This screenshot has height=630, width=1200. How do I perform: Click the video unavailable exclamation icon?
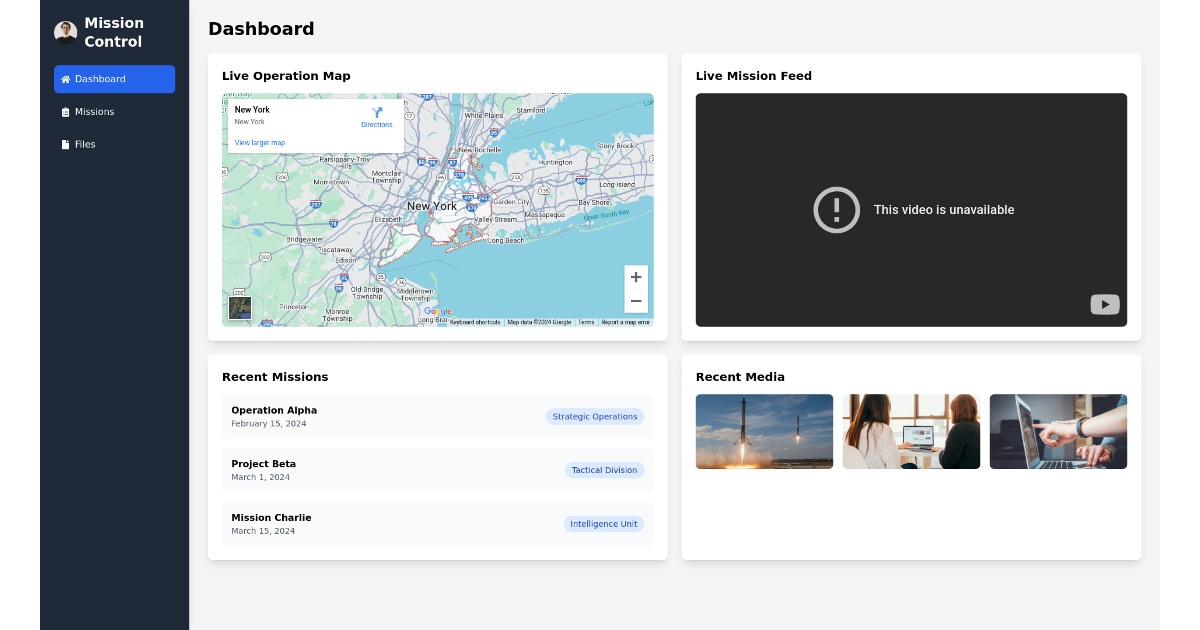click(837, 210)
